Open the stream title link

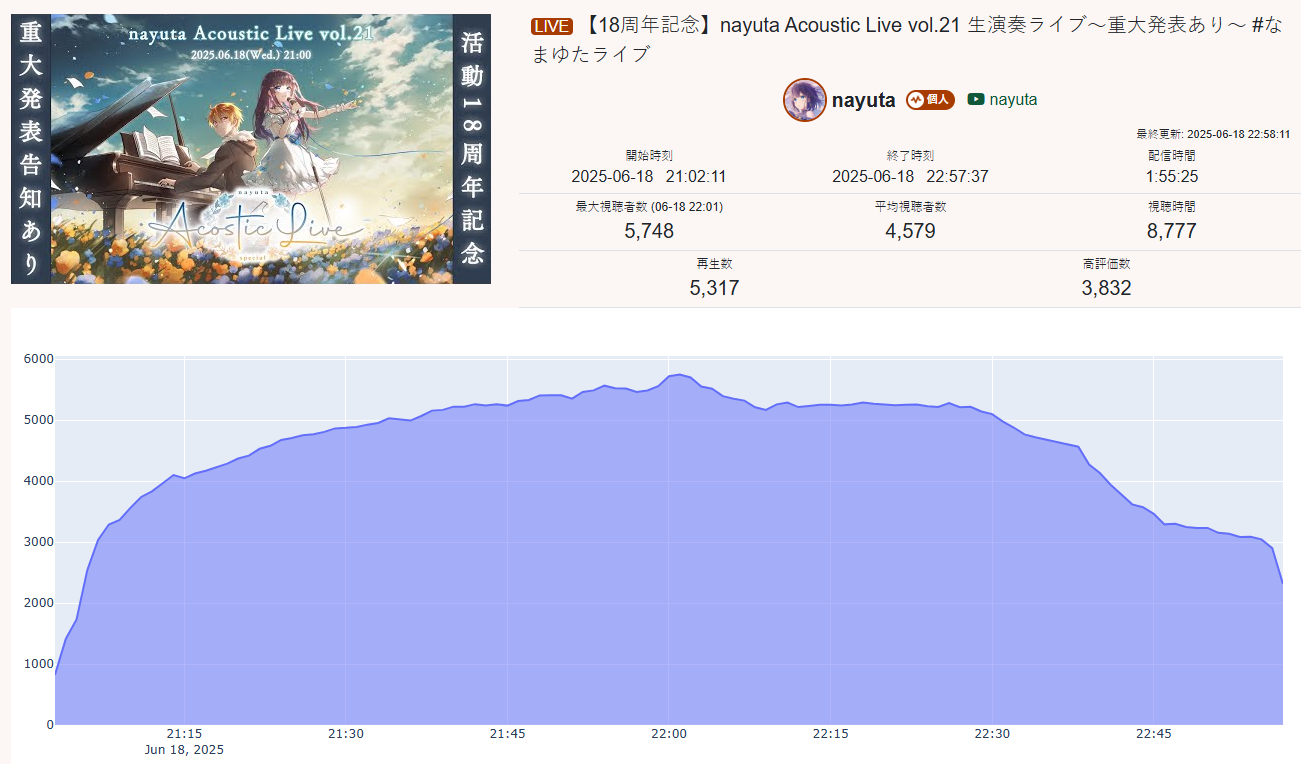[x=906, y=40]
